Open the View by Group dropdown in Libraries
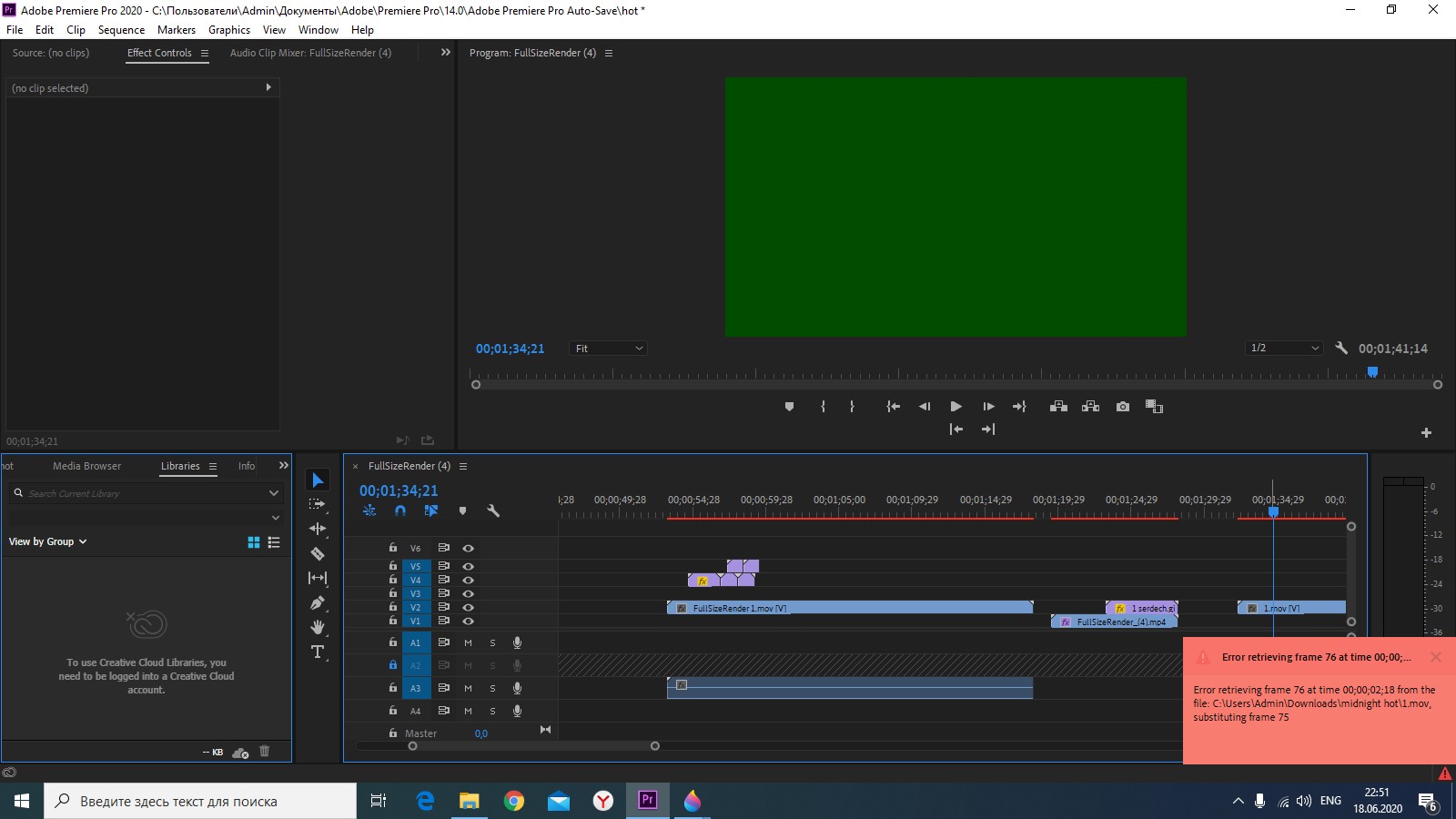Screen dimensions: 1456x819 [47, 541]
